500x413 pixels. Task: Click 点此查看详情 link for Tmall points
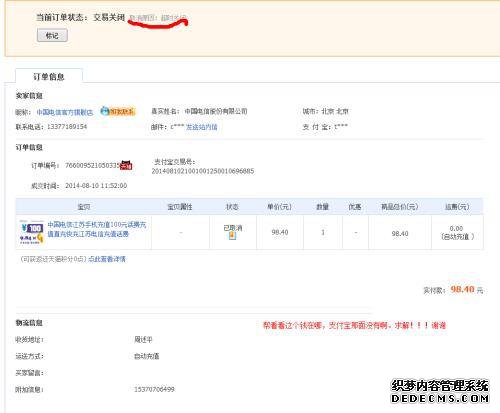[107, 259]
